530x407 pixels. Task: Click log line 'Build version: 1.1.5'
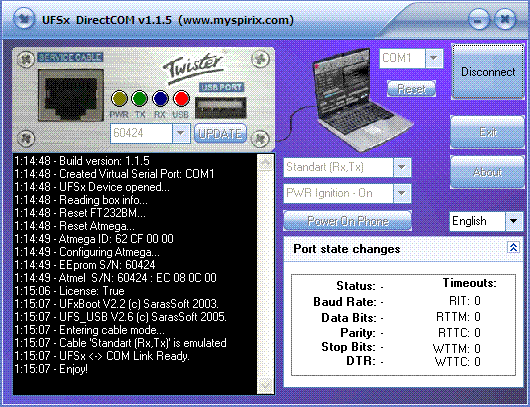click(82, 161)
